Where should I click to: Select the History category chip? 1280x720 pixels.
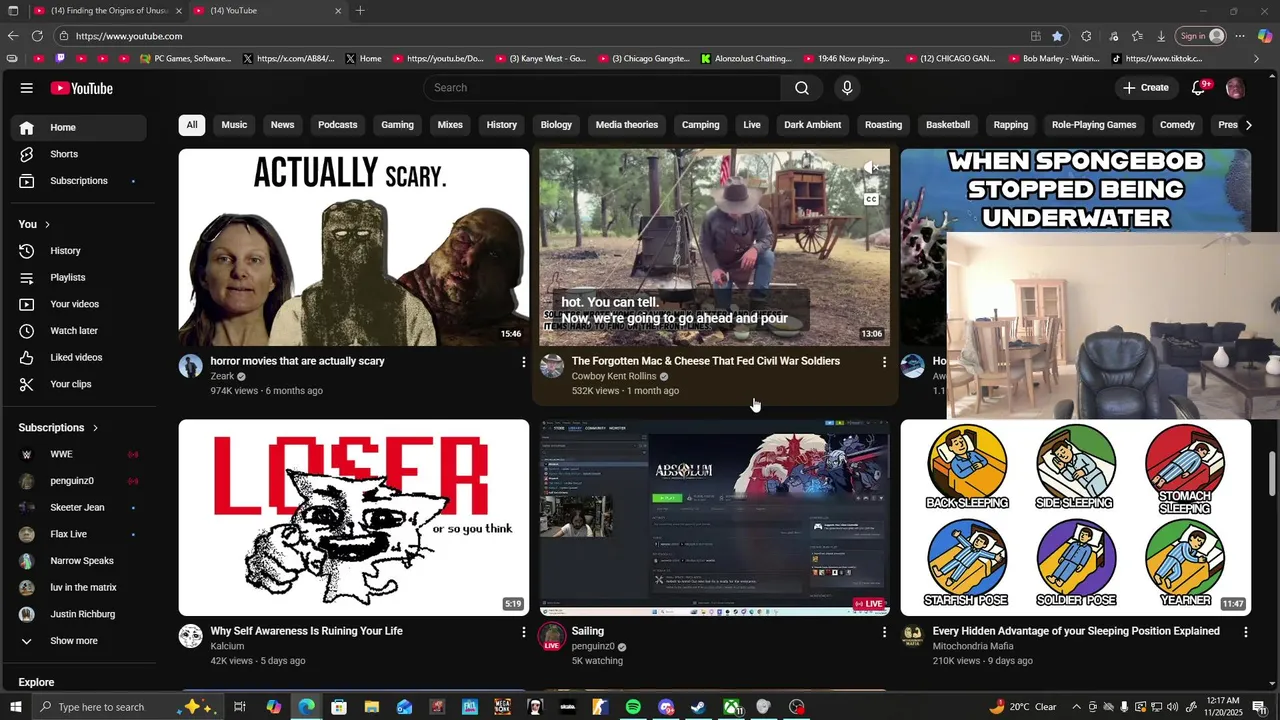pyautogui.click(x=502, y=125)
